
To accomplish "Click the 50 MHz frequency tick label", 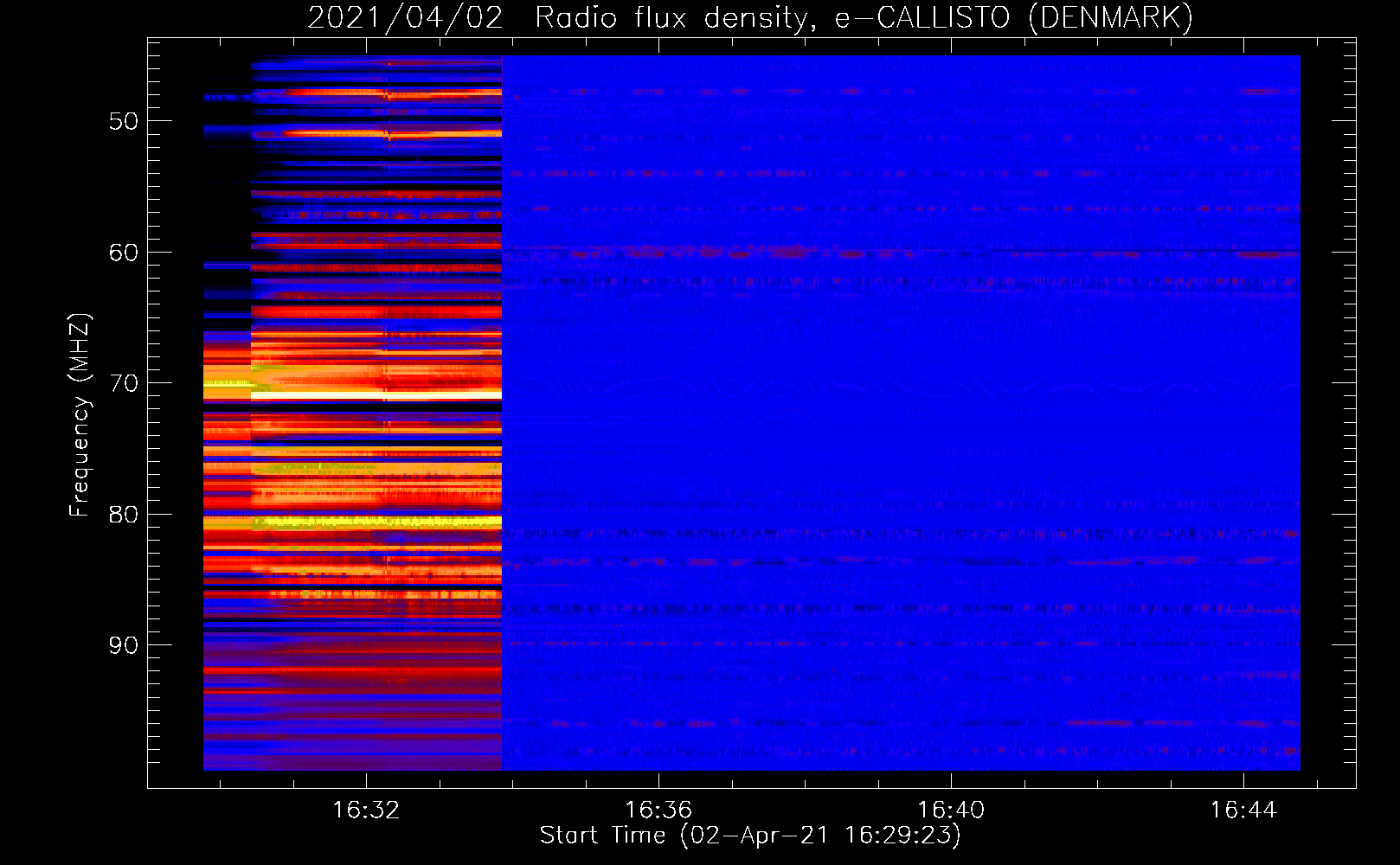I will coord(124,121).
